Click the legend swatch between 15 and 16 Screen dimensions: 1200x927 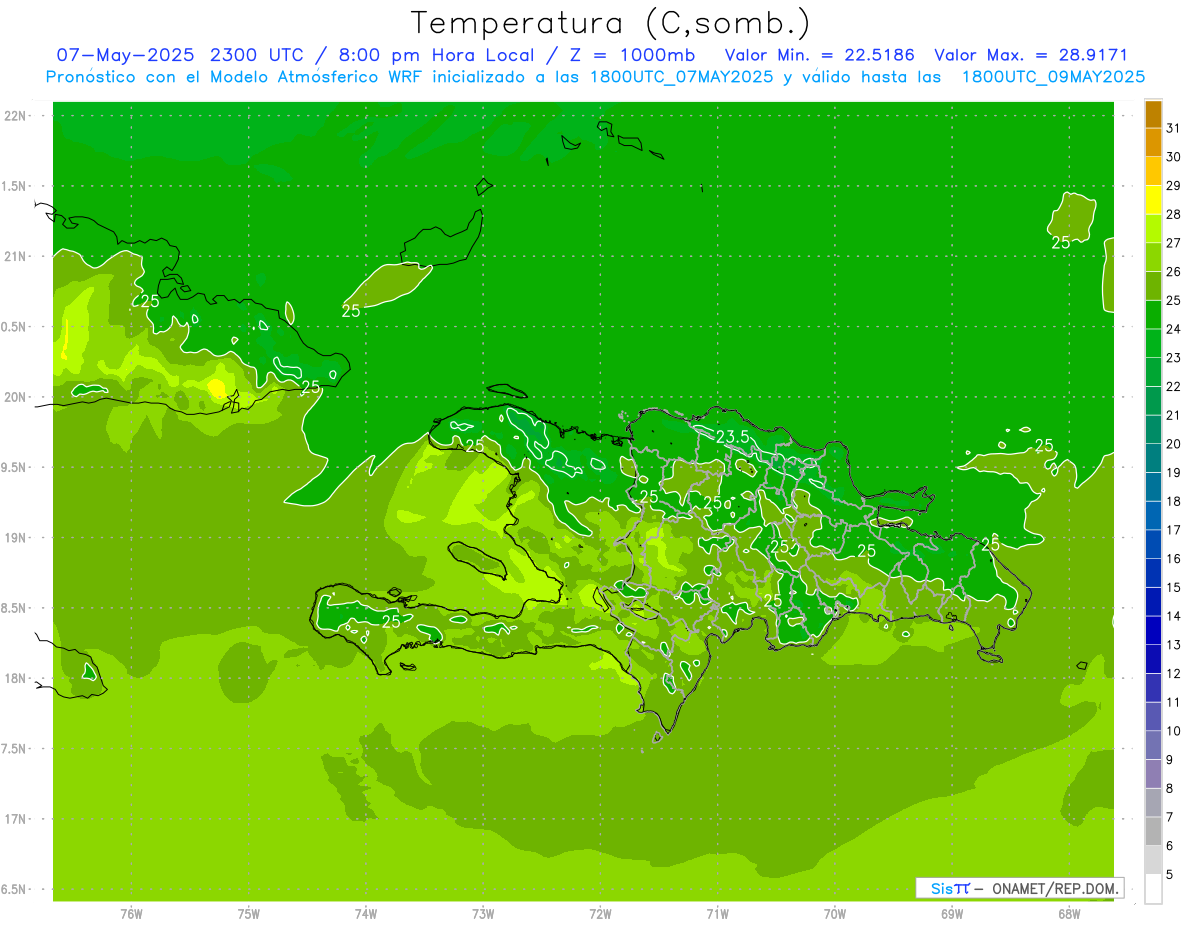click(1153, 573)
